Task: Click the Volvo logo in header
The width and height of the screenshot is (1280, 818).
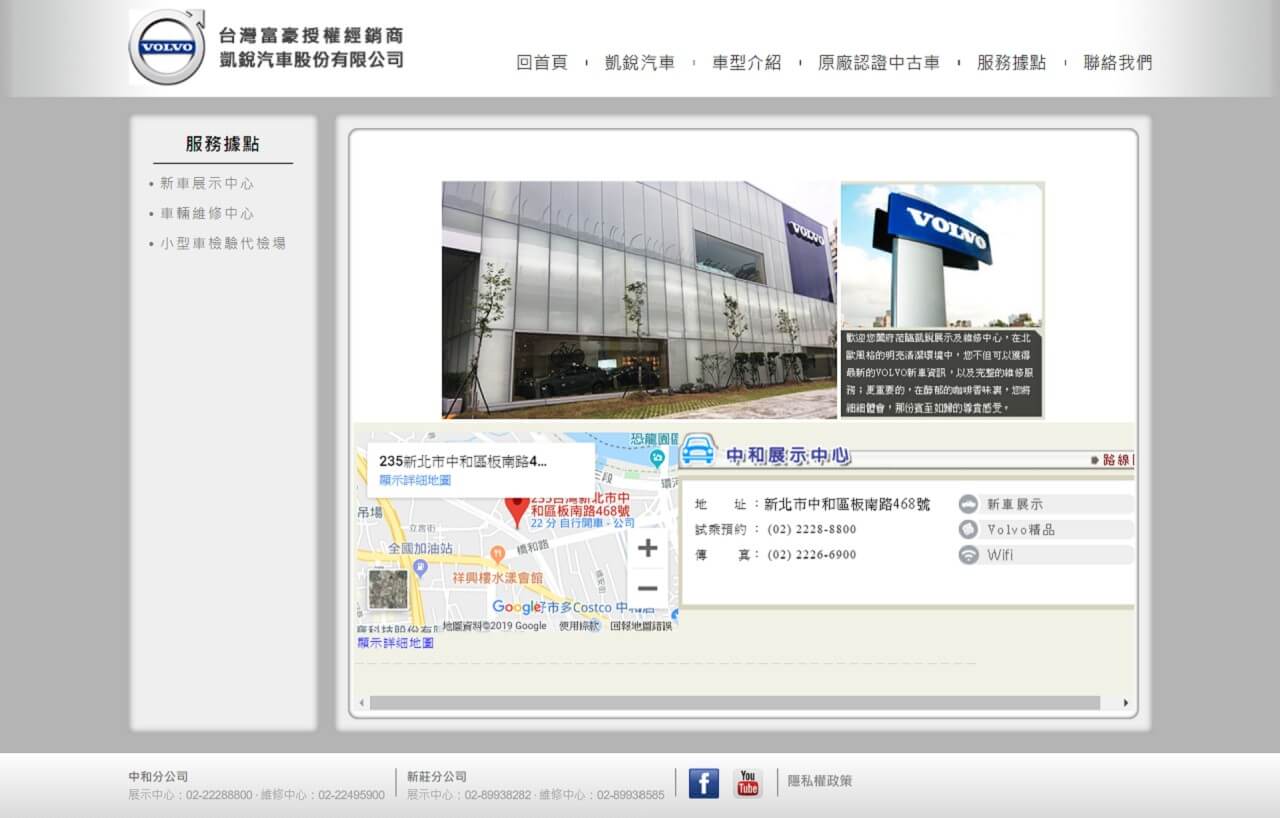Action: click(x=166, y=47)
